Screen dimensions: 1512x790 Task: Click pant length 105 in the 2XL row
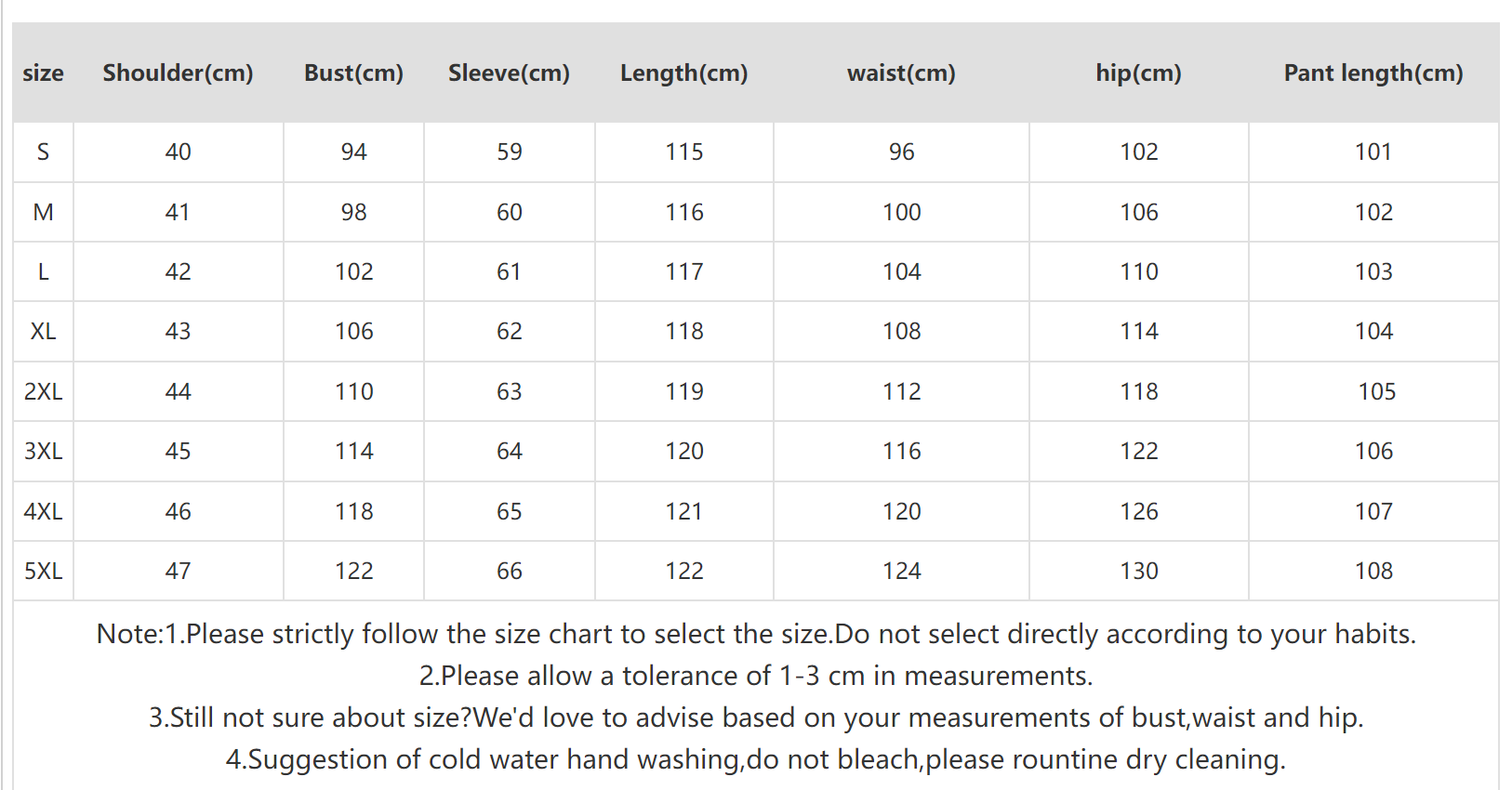(1376, 391)
